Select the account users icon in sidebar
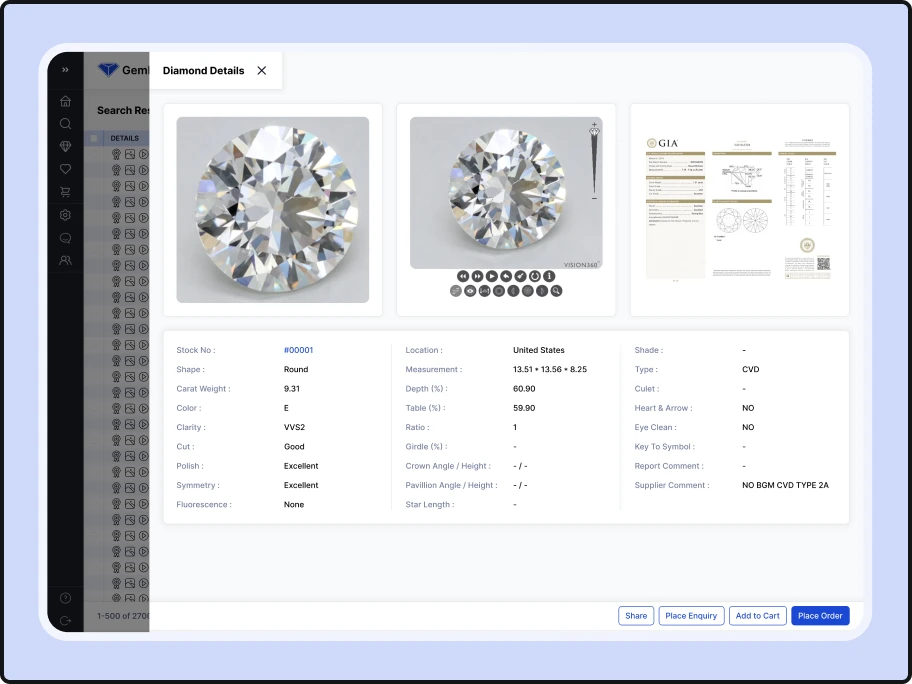912x684 pixels. [65, 260]
